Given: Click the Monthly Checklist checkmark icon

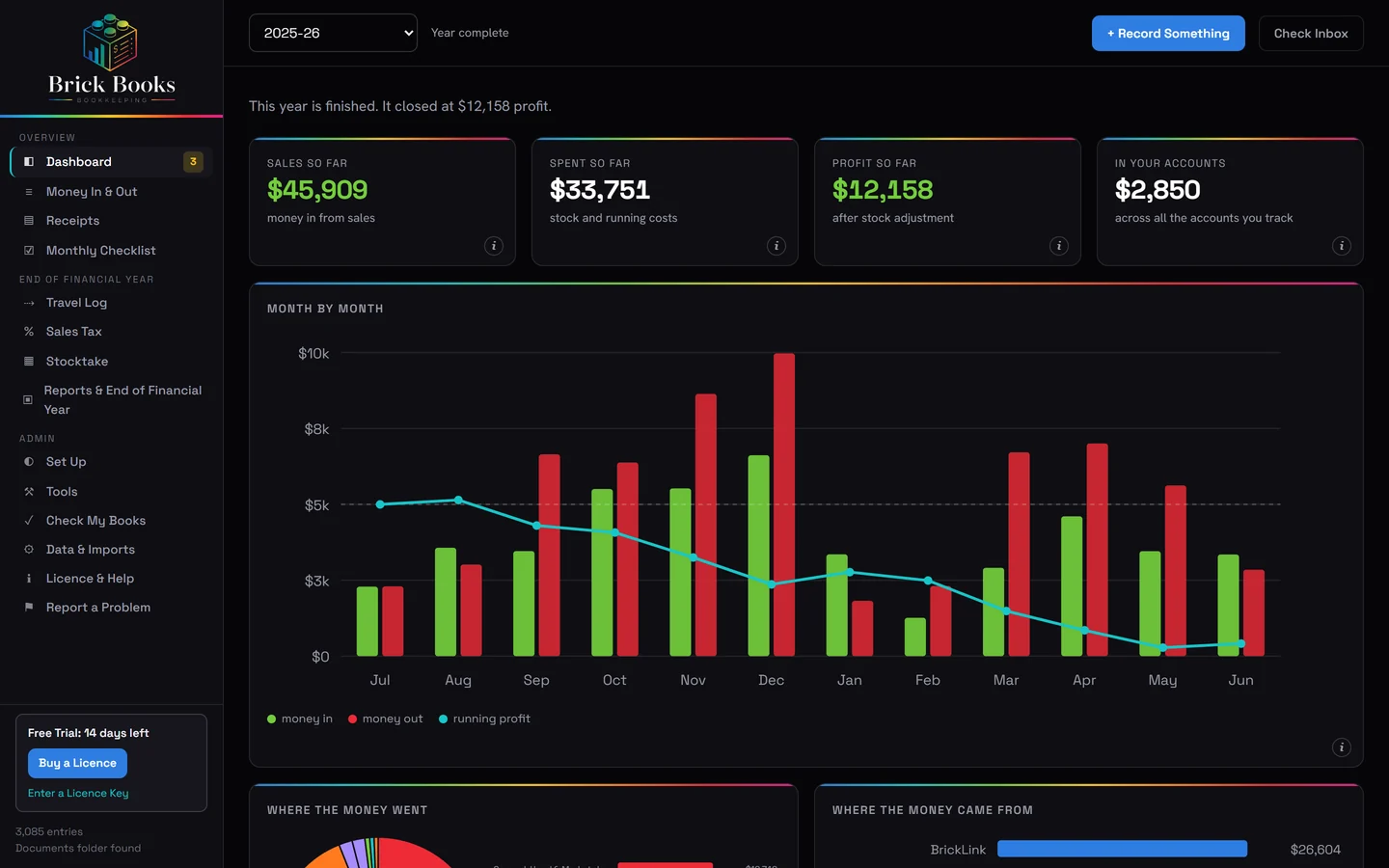Looking at the screenshot, I should 29,251.
